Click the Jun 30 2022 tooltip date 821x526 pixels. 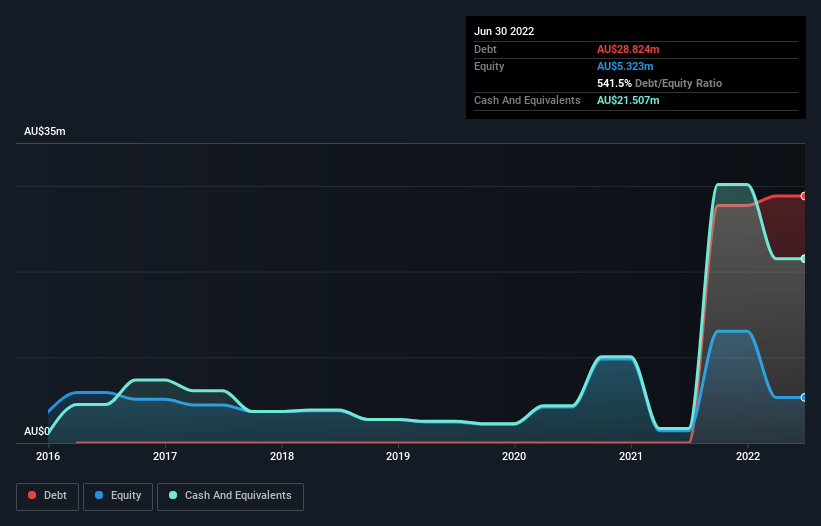tap(504, 31)
